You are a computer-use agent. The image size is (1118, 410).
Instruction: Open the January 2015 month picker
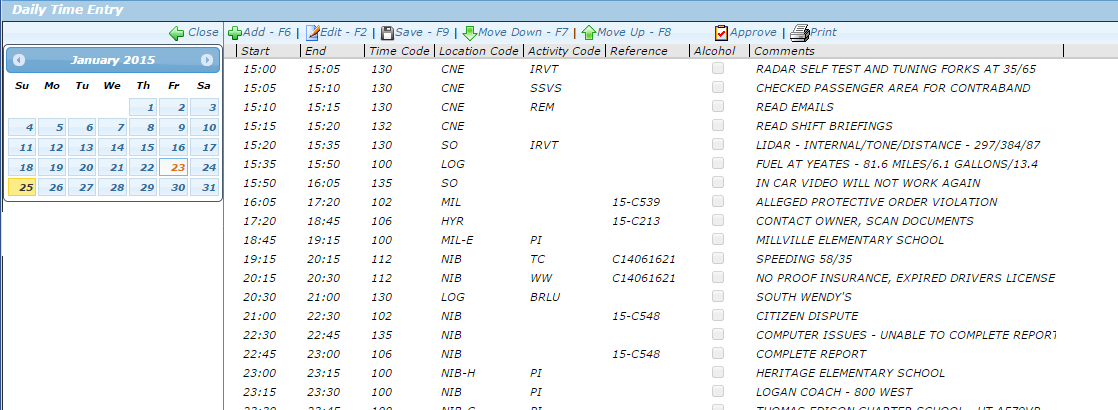click(112, 61)
